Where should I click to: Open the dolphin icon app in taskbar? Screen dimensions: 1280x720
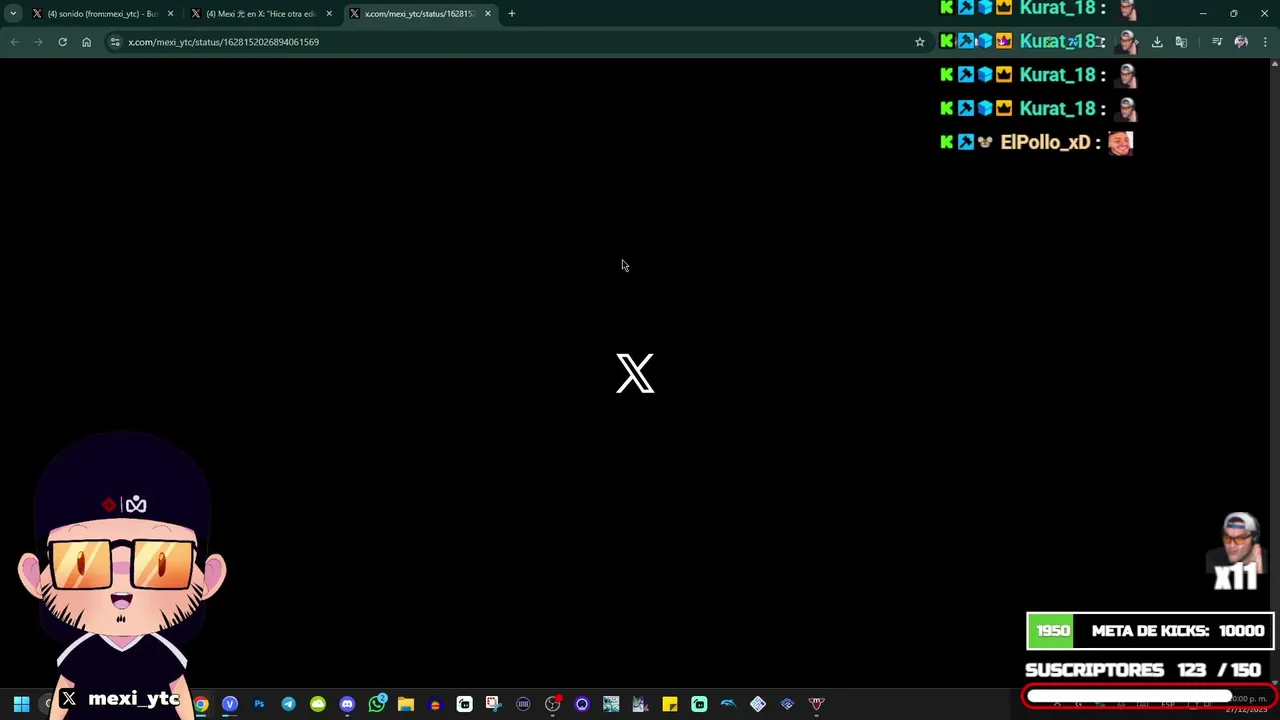[x=728, y=704]
